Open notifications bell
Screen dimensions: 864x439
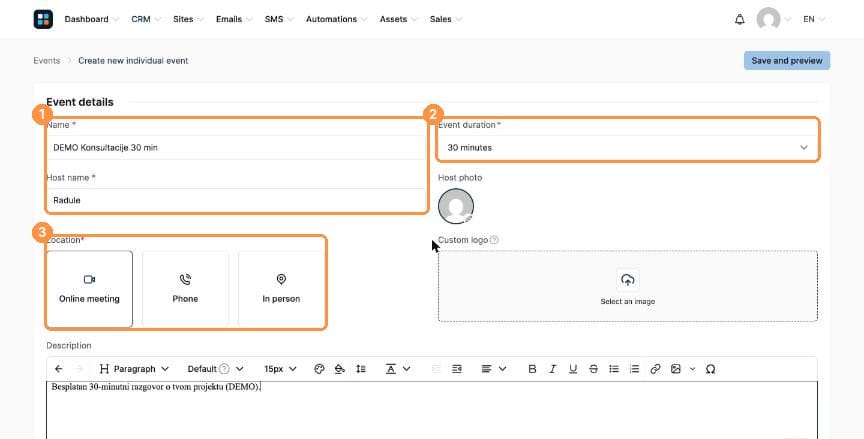click(x=739, y=19)
